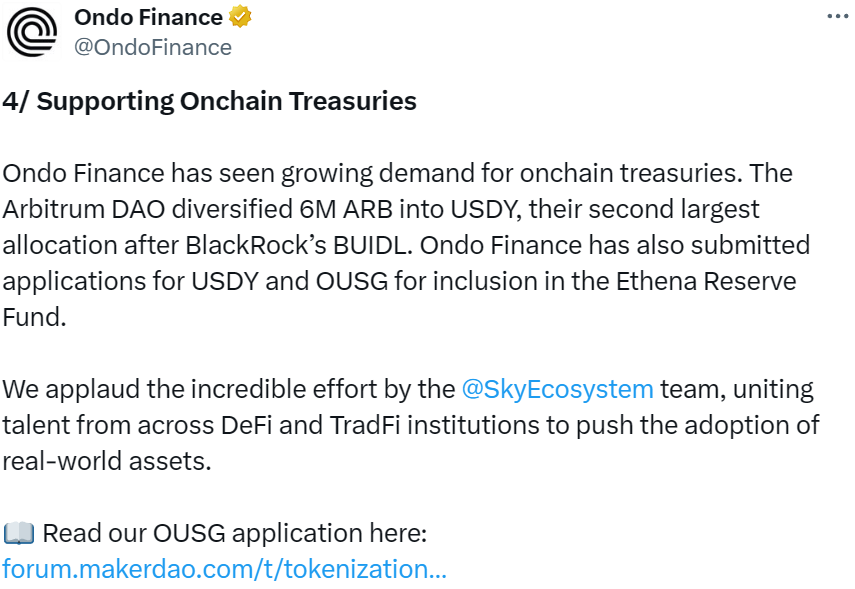
Task: Click the Ondo Finance spiral logo avatar
Action: point(33,30)
